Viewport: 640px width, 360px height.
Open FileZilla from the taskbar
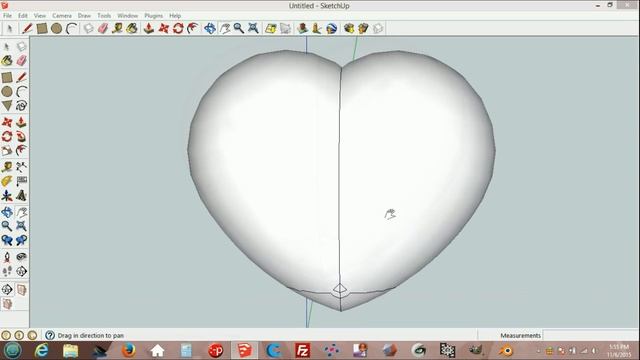[303, 351]
